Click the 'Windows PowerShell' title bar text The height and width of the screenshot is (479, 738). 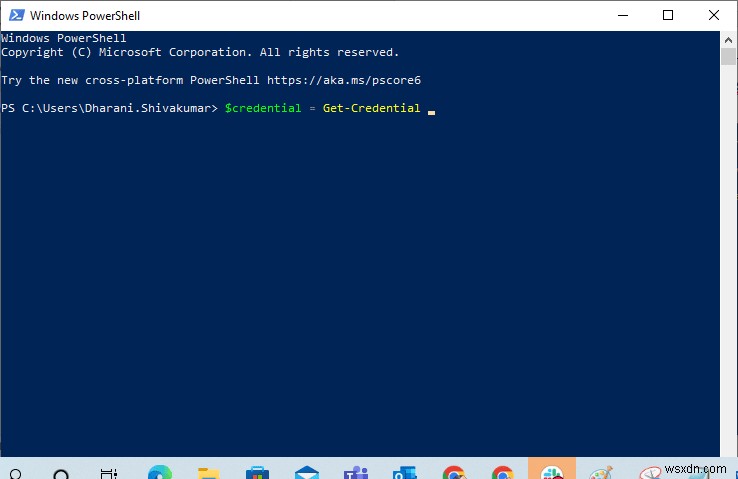85,16
